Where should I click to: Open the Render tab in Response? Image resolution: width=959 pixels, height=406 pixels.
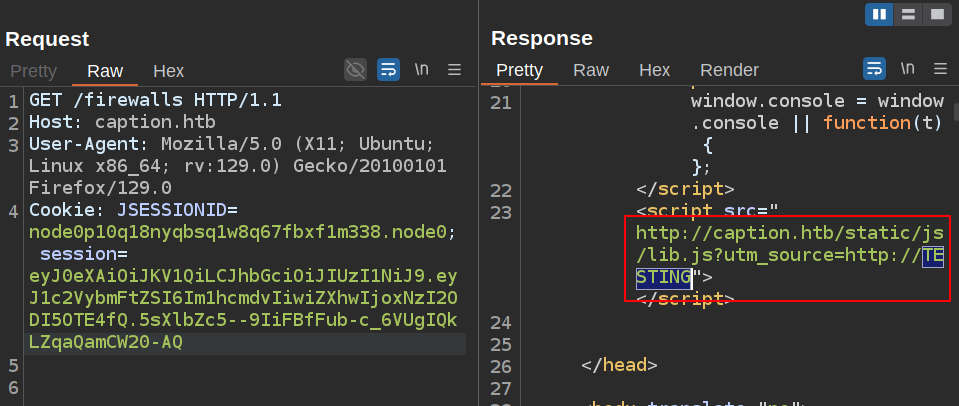click(729, 70)
